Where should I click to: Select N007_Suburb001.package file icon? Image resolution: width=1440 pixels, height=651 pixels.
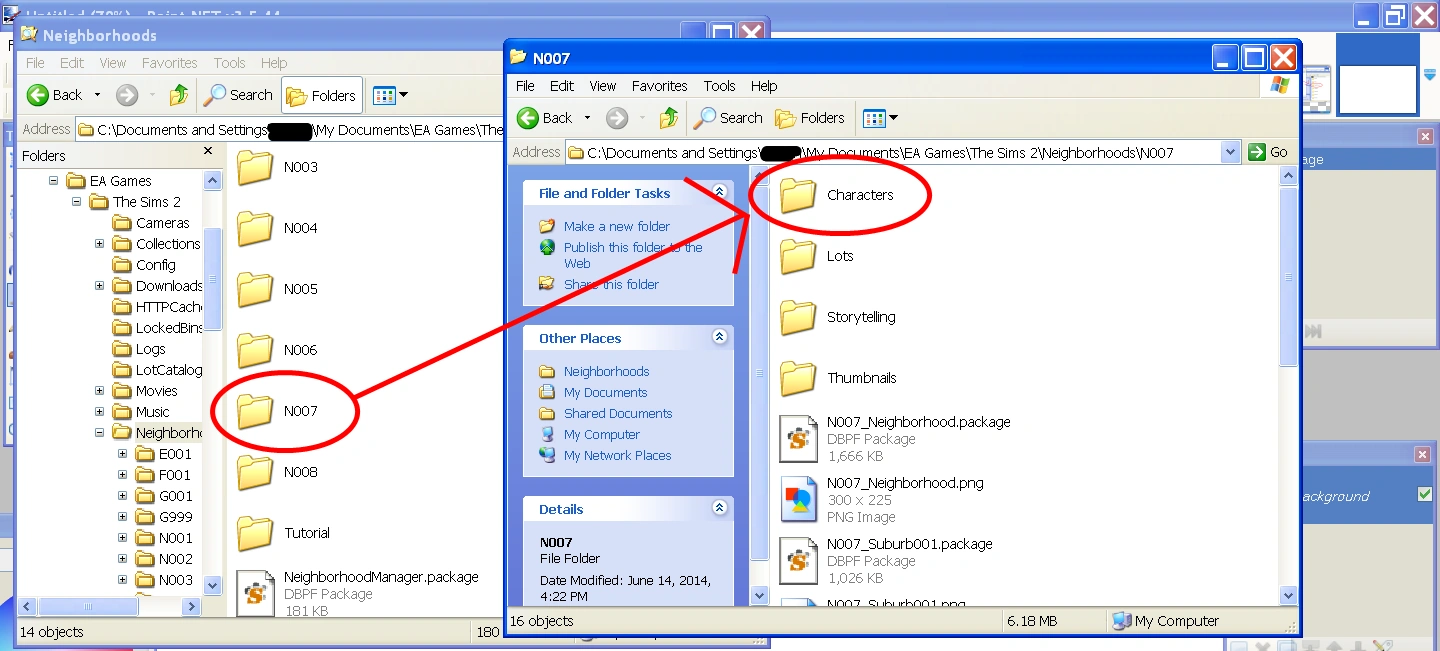coord(798,561)
